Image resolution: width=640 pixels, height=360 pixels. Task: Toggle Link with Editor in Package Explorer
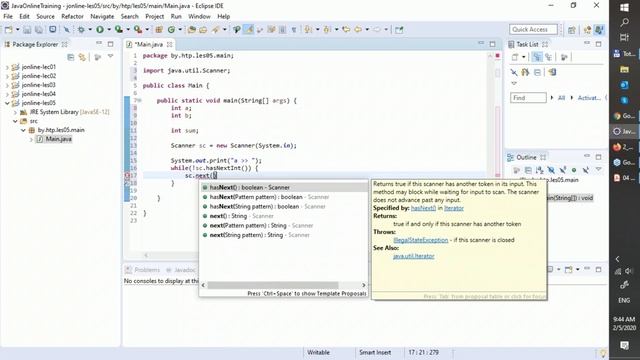click(82, 57)
